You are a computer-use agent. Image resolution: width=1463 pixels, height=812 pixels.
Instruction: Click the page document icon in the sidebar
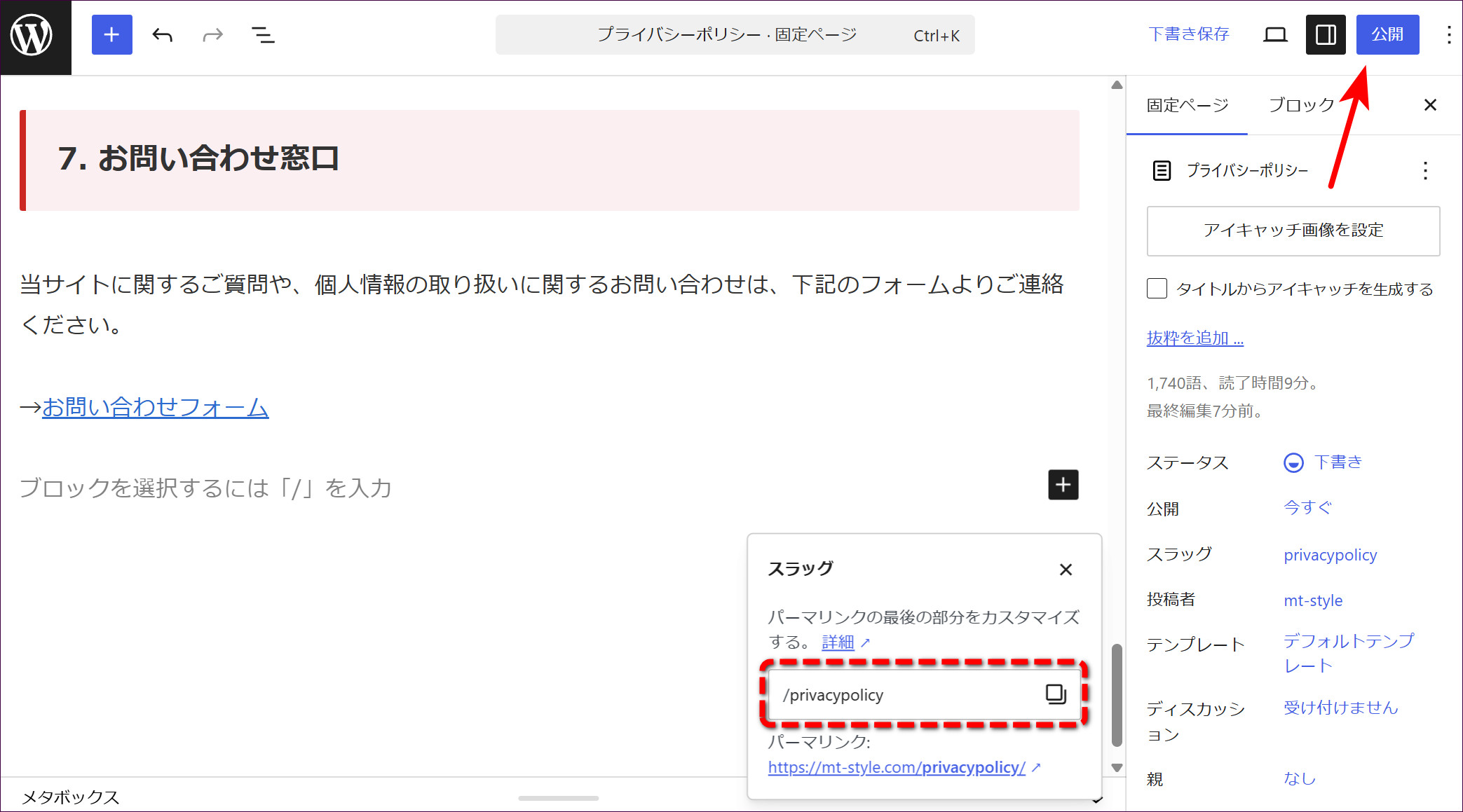tap(1162, 171)
